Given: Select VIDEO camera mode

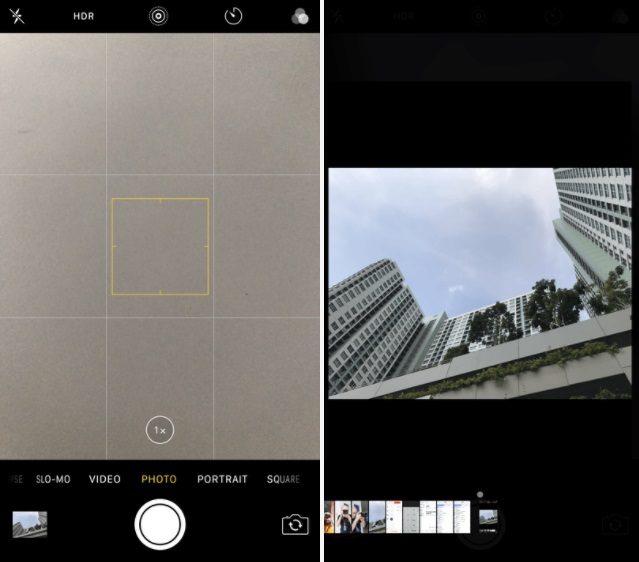Looking at the screenshot, I should point(105,479).
